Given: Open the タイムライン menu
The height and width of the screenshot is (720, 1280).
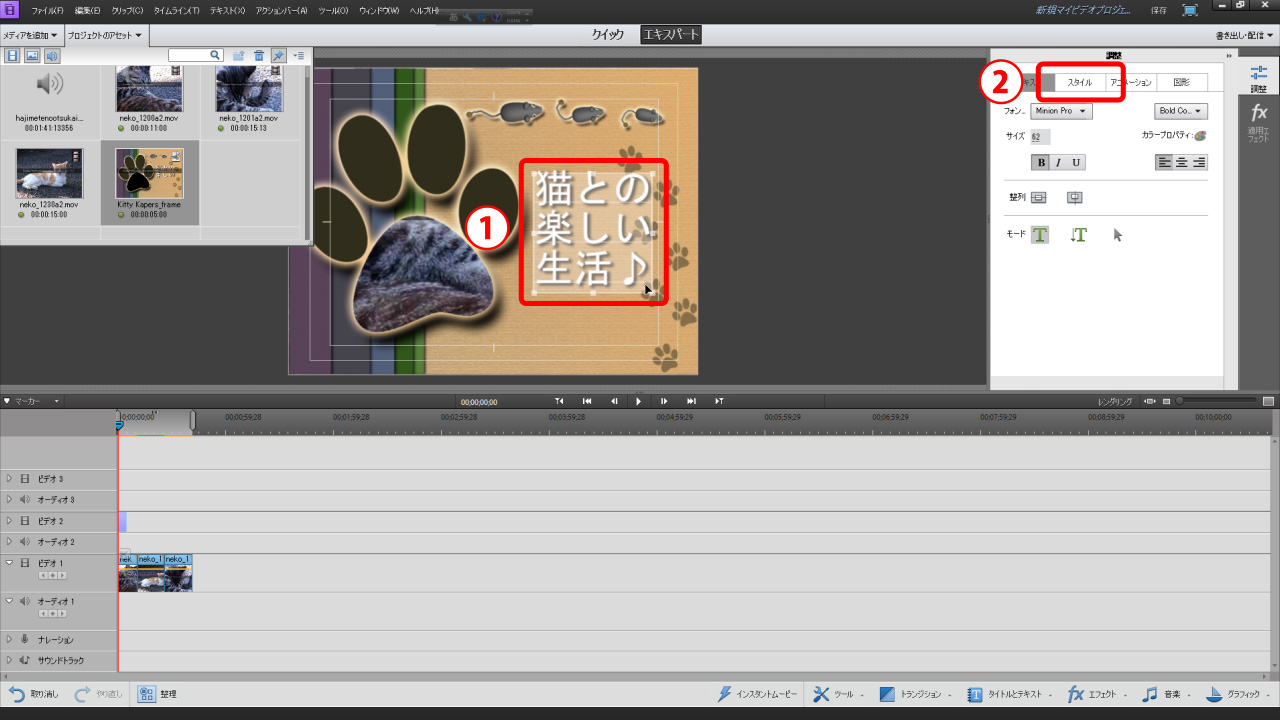Looking at the screenshot, I should coord(176,10).
